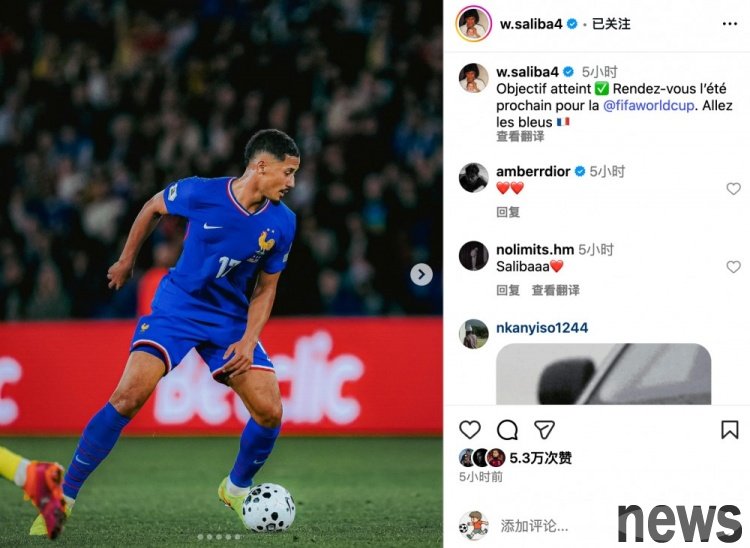
Task: Toggle the 已关注 following status
Action: [611, 24]
